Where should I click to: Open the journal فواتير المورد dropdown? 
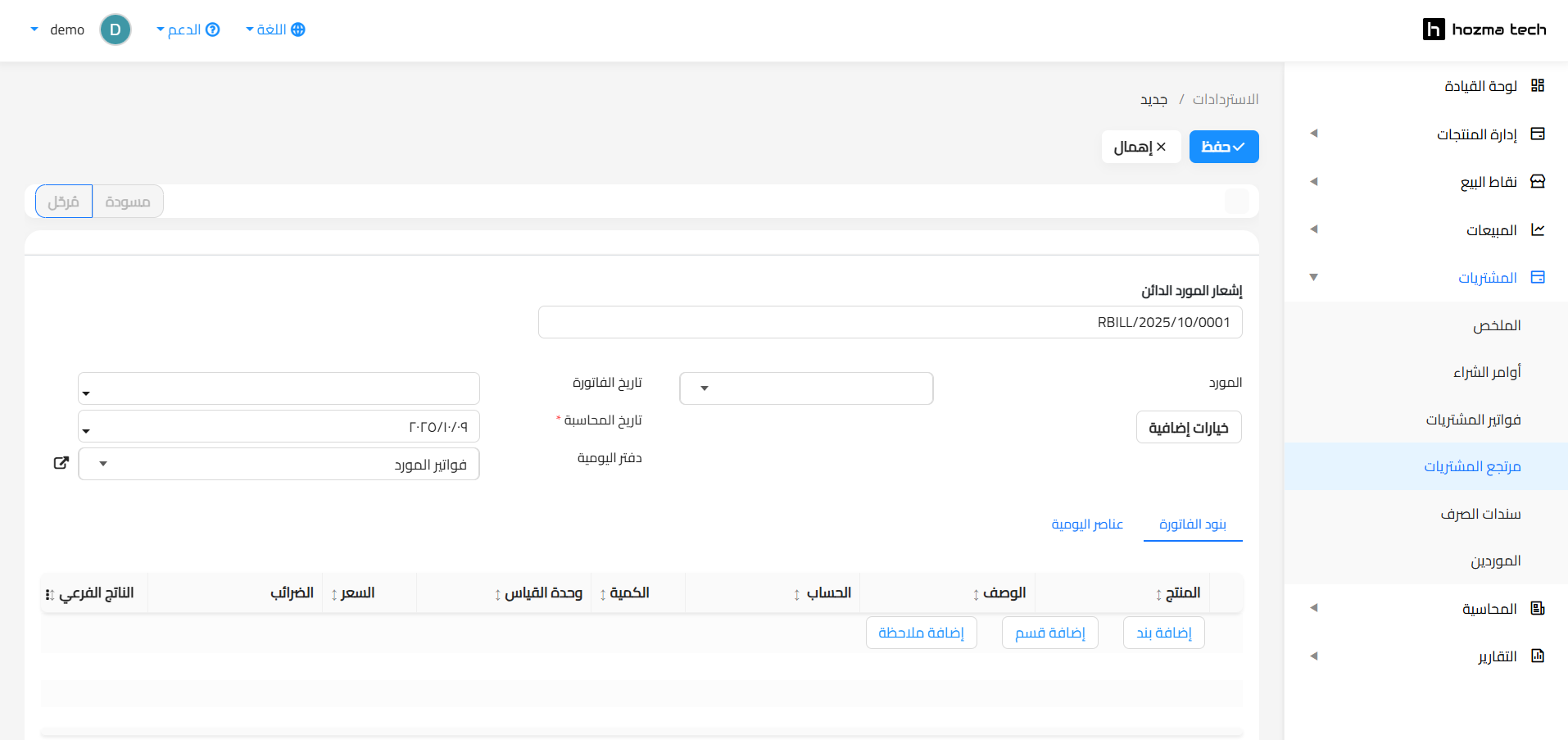[279, 464]
